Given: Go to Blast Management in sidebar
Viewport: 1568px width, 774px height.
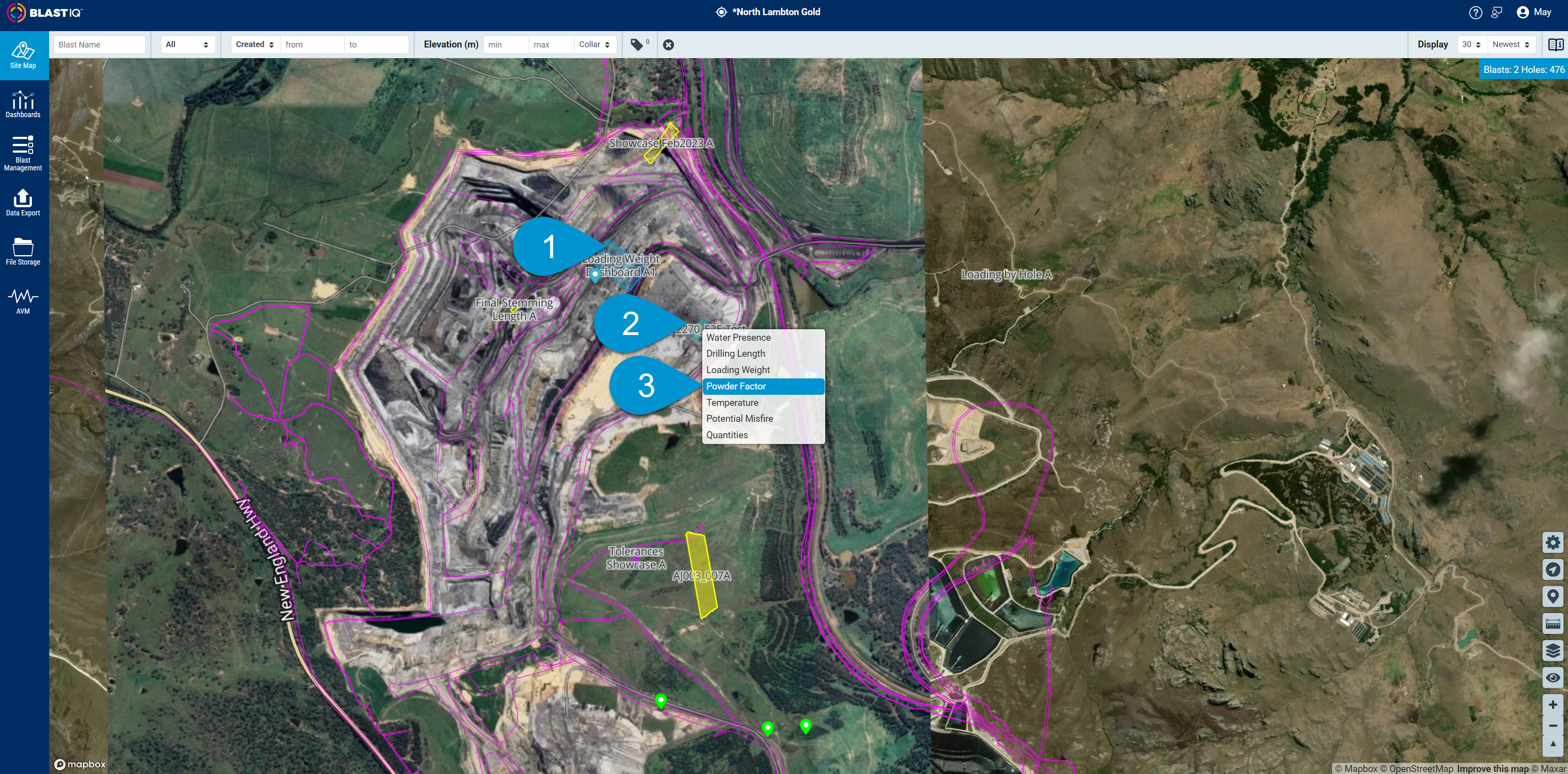Looking at the screenshot, I should click(23, 153).
